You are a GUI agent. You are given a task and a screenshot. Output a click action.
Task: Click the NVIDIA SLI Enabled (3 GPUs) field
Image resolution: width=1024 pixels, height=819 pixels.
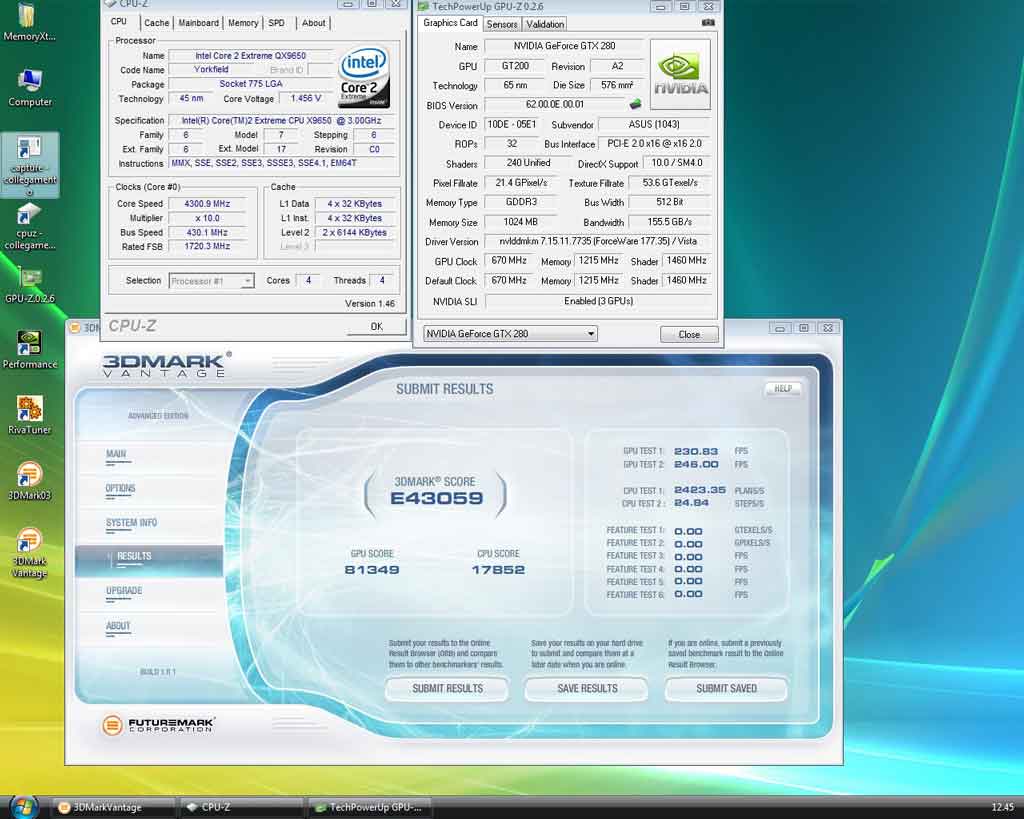598,301
